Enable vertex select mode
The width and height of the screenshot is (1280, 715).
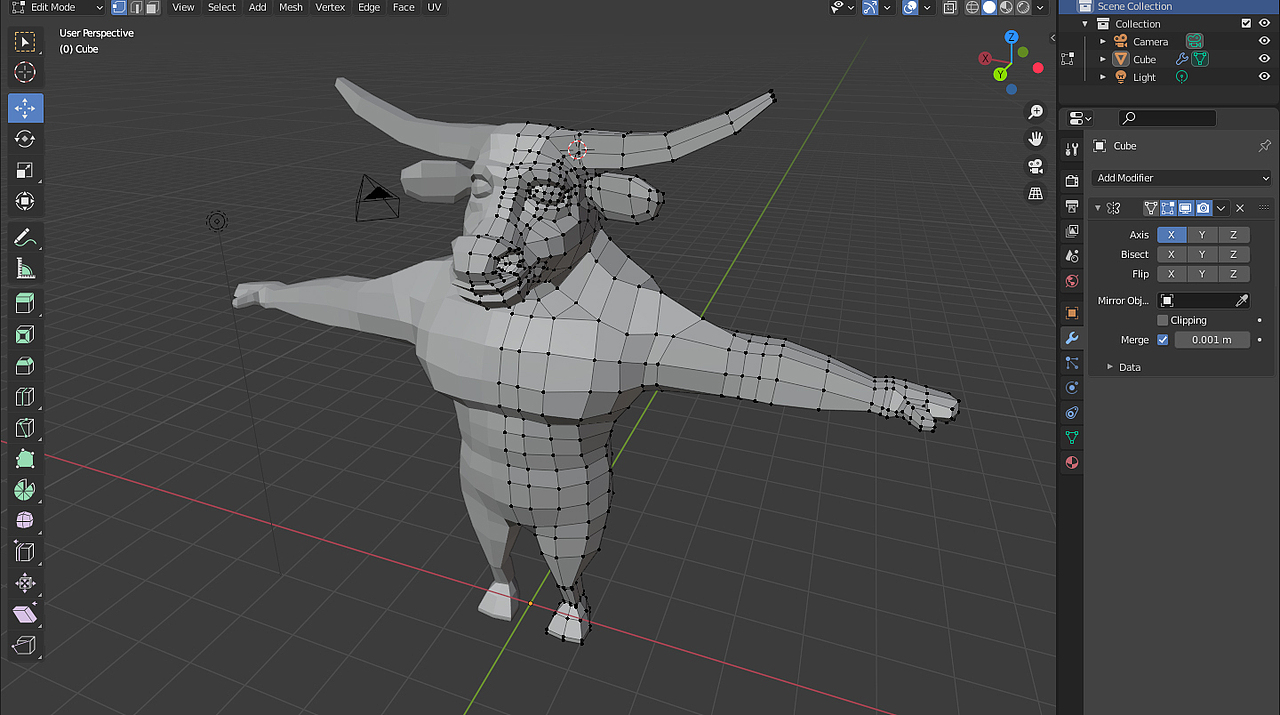(119, 7)
